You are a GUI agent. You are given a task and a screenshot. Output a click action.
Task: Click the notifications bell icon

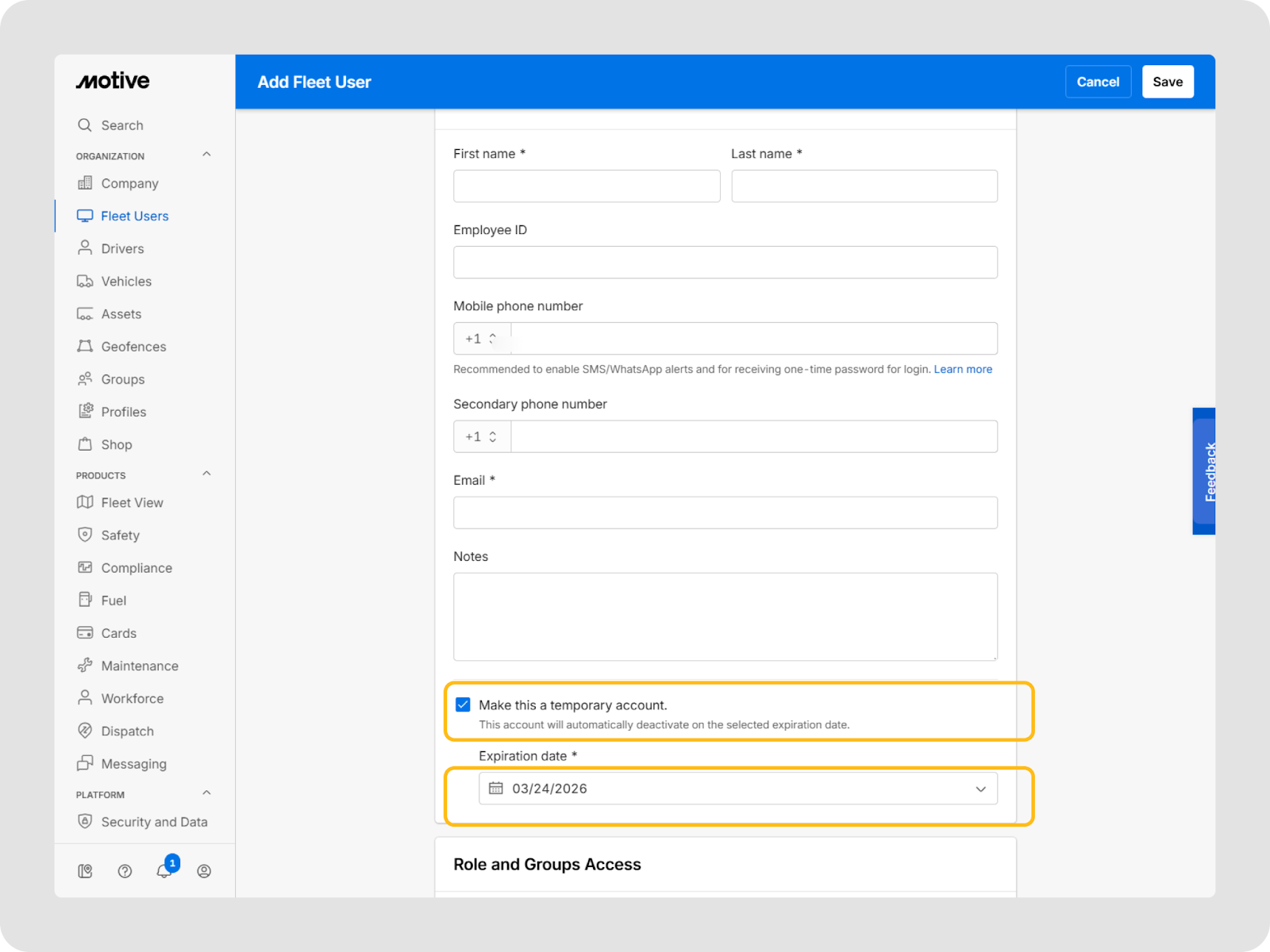point(164,870)
